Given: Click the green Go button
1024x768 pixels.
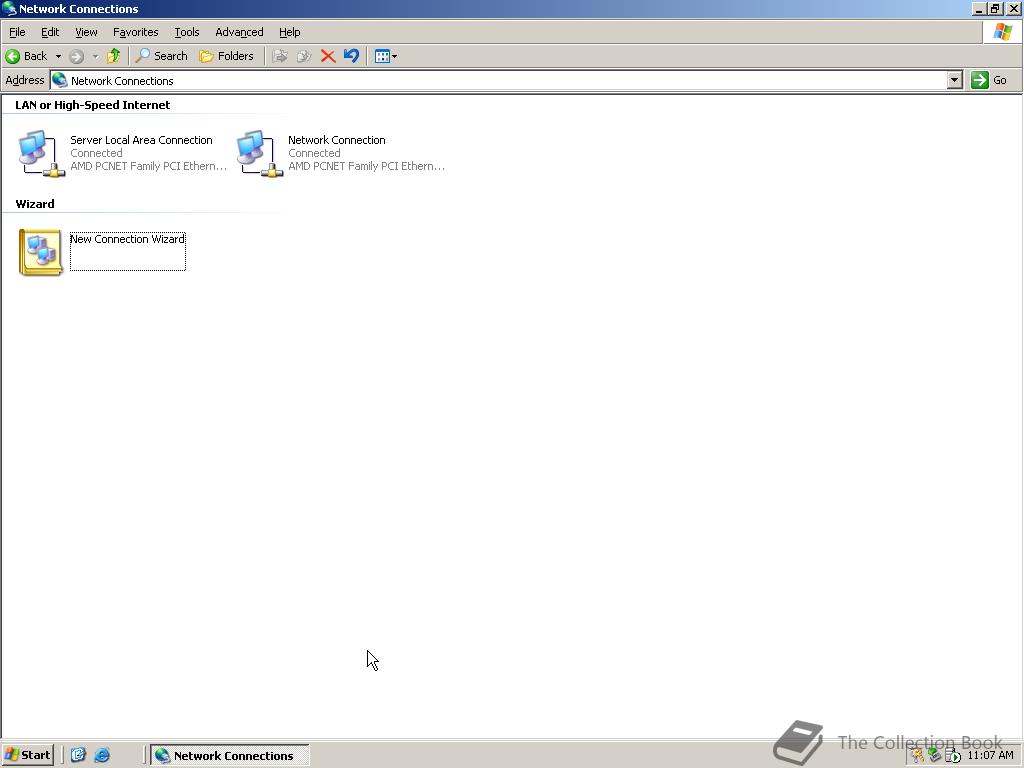Looking at the screenshot, I should tap(989, 80).
